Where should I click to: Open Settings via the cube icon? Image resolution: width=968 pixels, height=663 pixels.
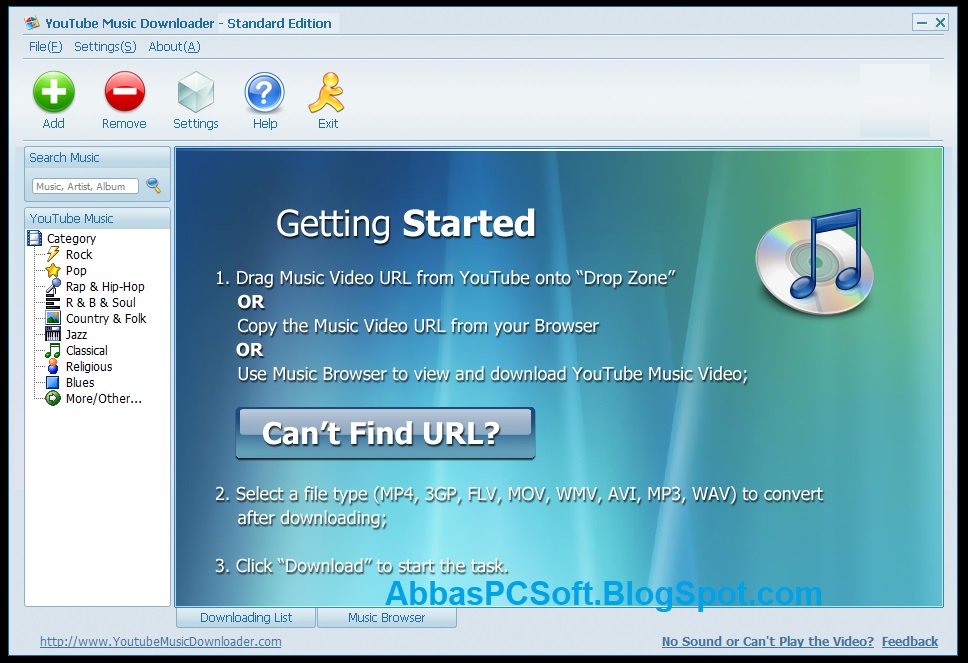196,92
